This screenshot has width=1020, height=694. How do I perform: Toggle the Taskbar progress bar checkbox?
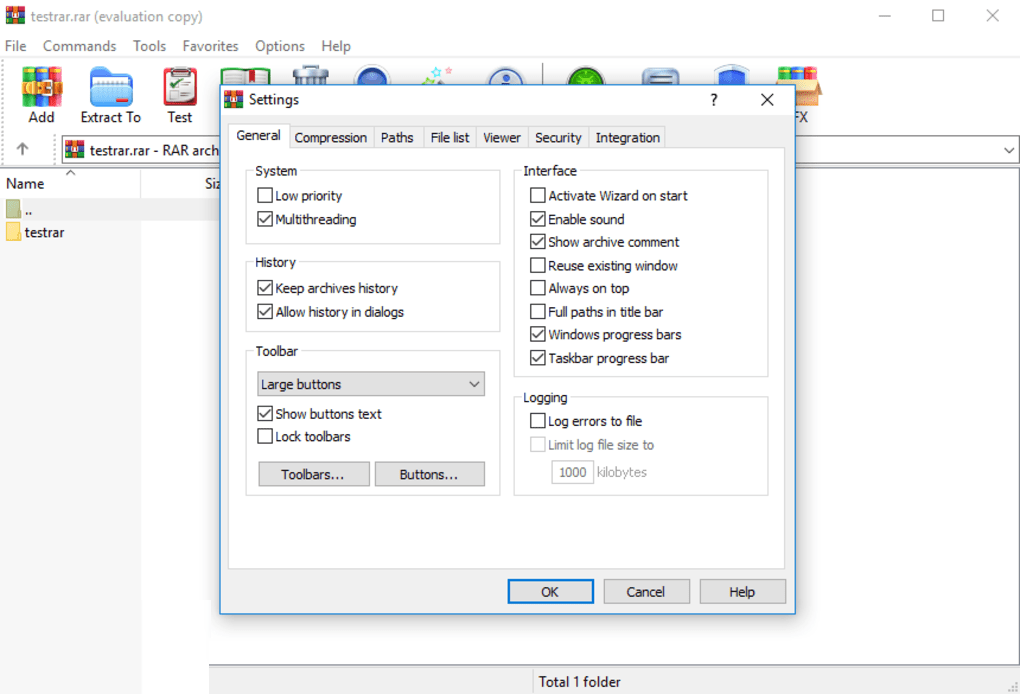point(537,358)
